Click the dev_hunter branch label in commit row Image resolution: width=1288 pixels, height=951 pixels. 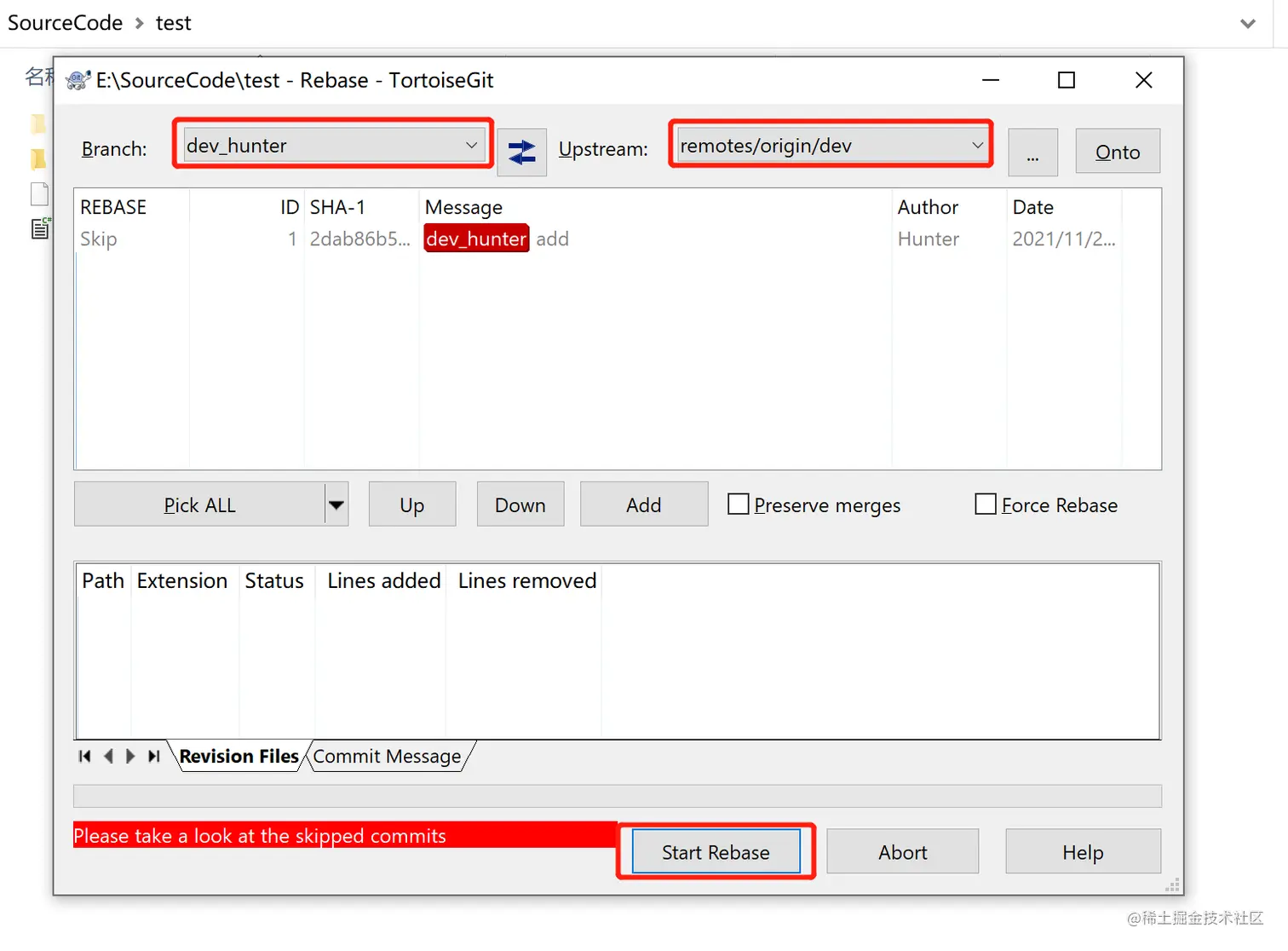pos(476,239)
